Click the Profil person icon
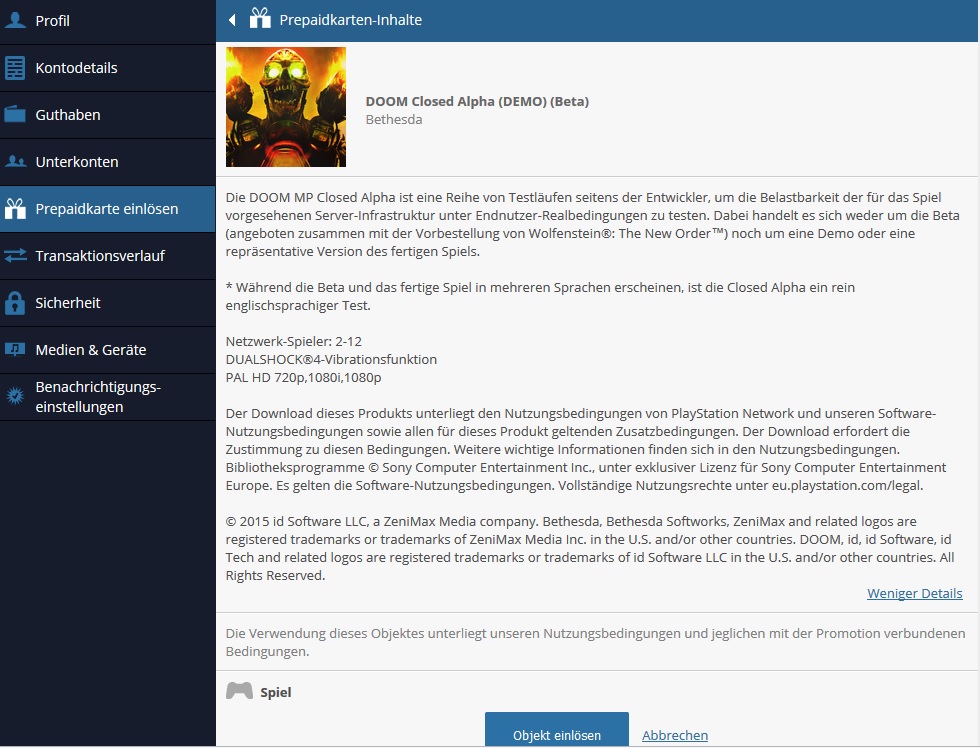The height and width of the screenshot is (748, 980). 15,20
